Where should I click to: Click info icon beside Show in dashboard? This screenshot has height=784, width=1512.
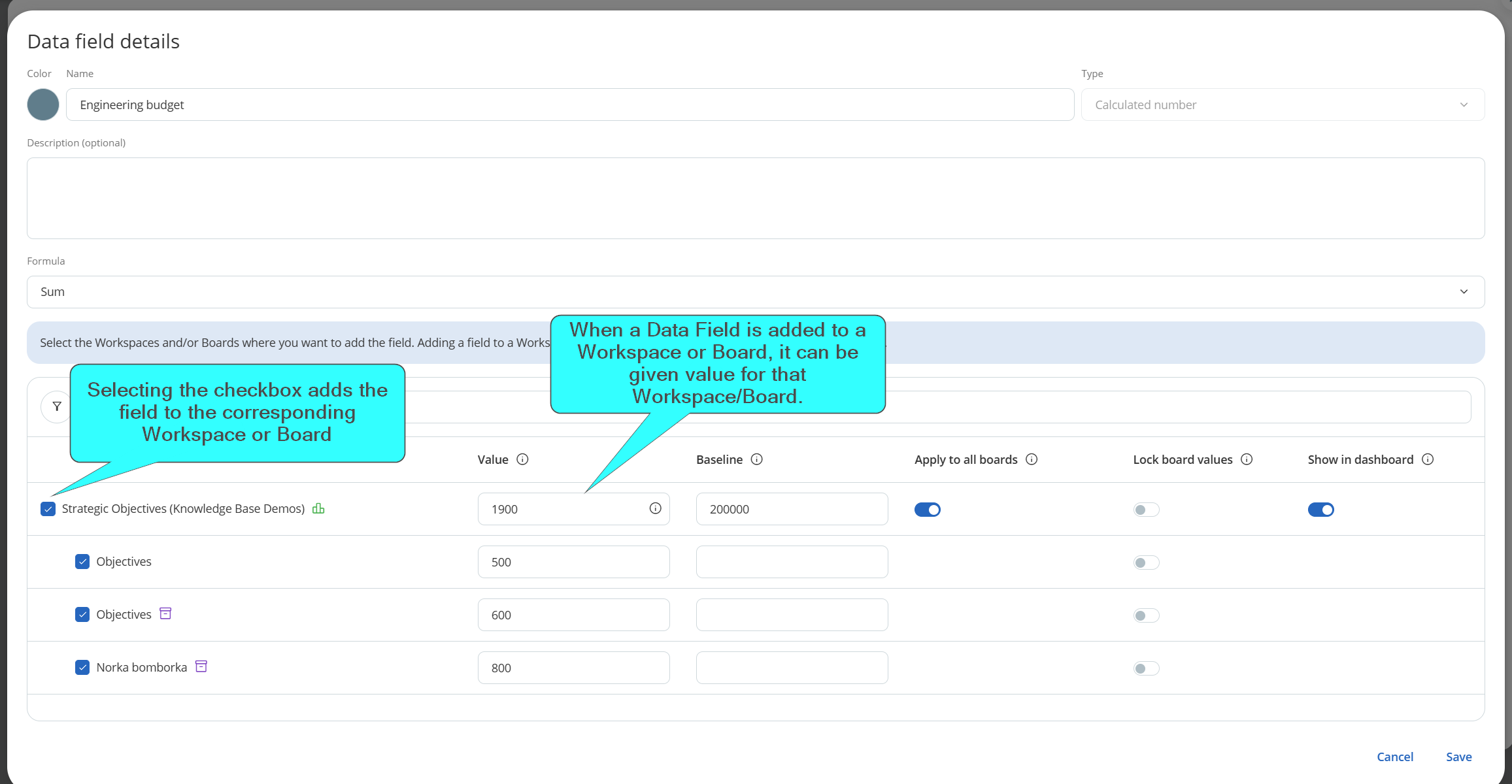click(x=1428, y=459)
